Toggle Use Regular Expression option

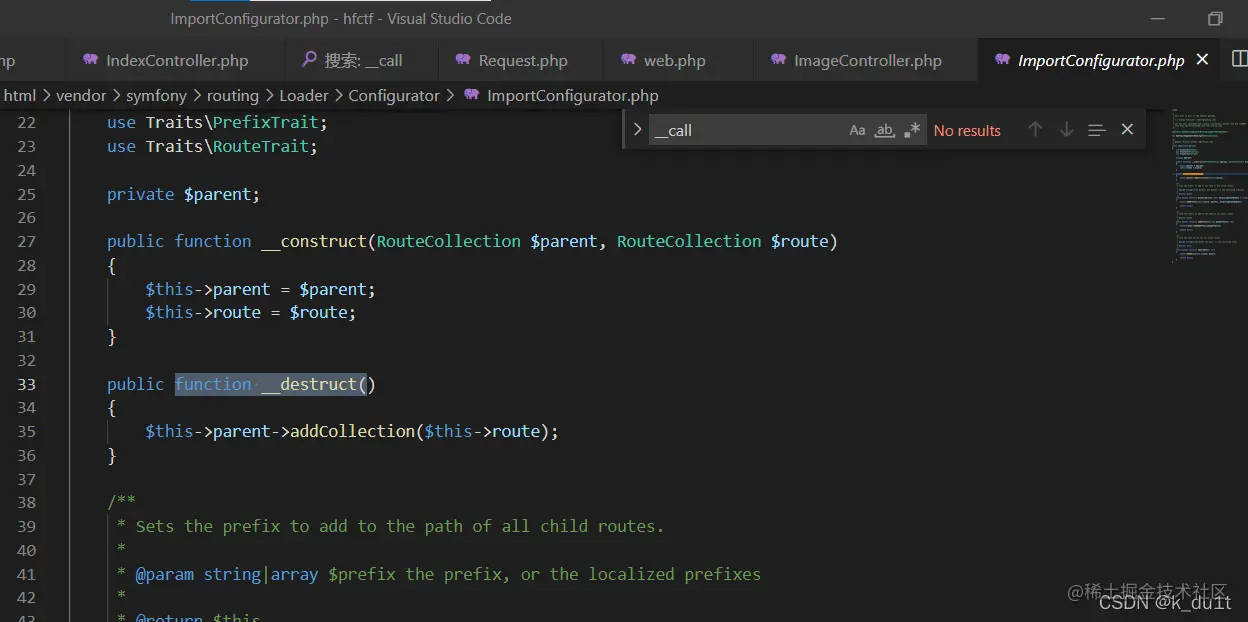pos(911,130)
